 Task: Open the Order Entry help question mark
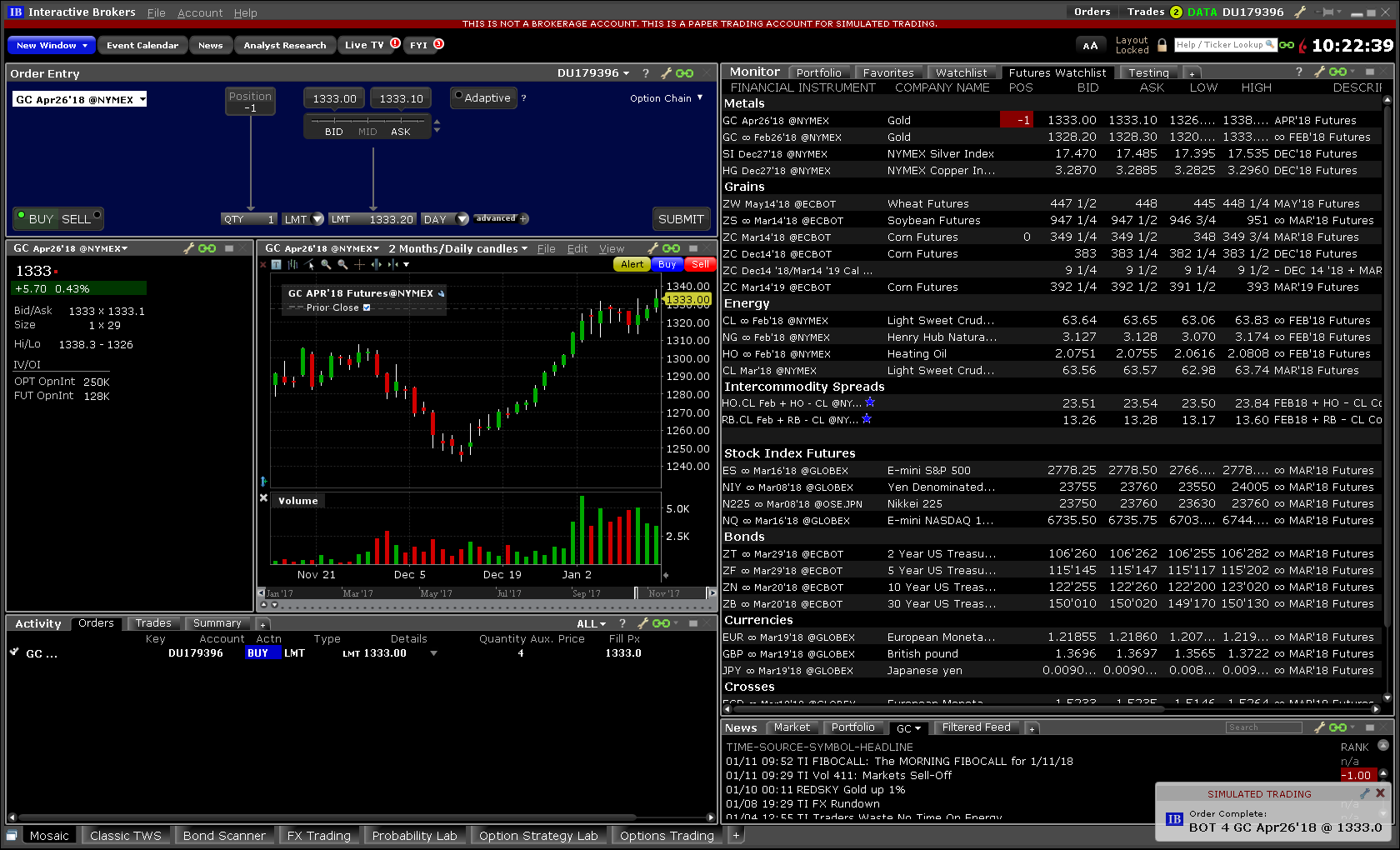[645, 73]
